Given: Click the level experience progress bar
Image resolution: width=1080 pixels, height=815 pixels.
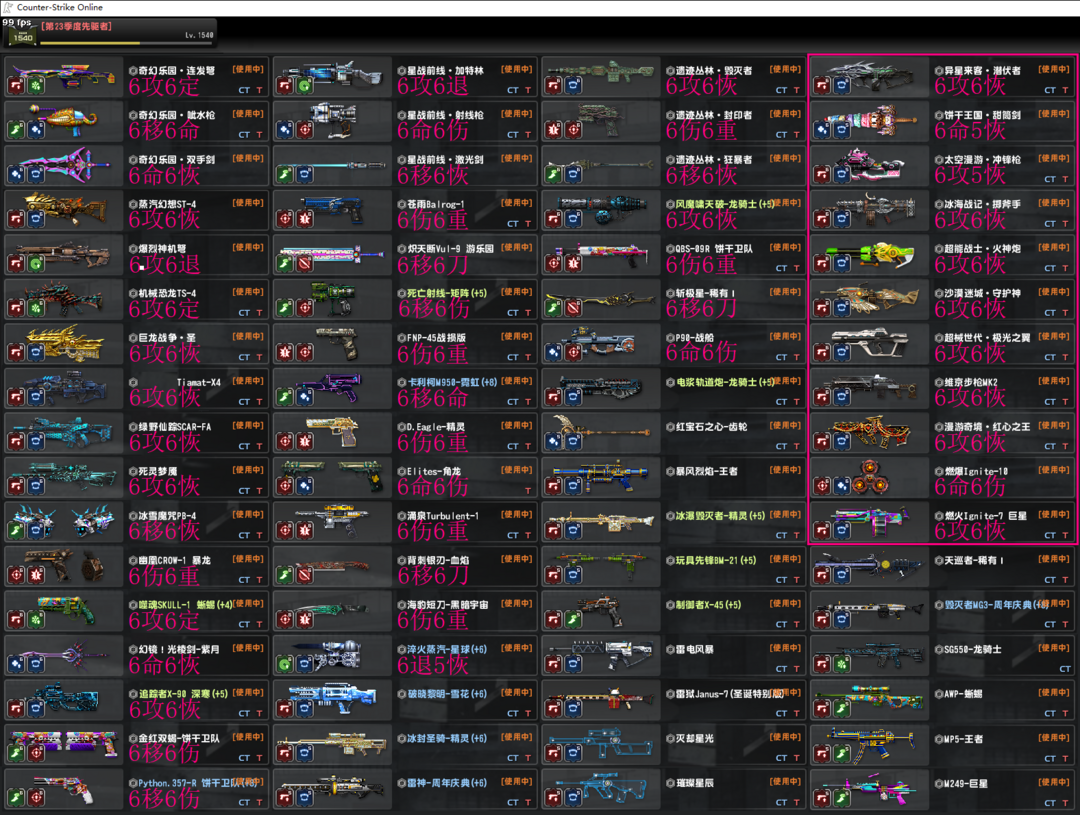Looking at the screenshot, I should coord(127,43).
